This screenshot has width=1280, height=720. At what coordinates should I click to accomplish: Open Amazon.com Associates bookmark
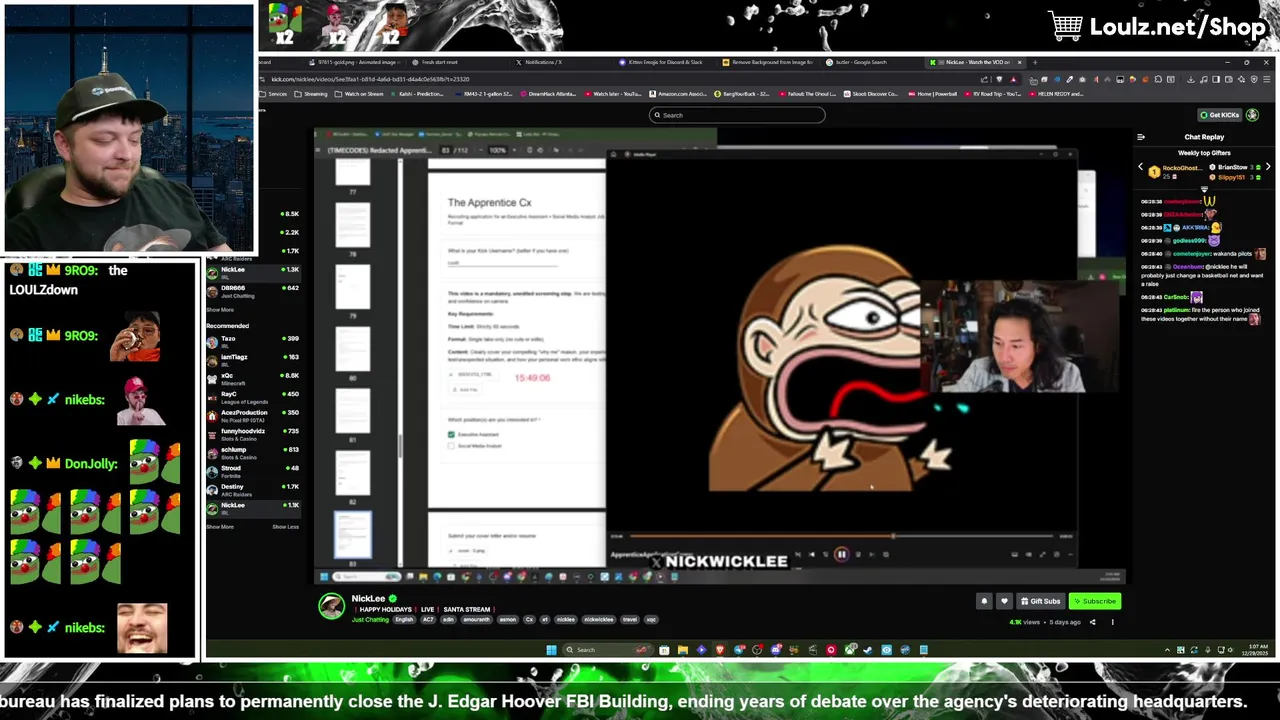click(x=677, y=94)
